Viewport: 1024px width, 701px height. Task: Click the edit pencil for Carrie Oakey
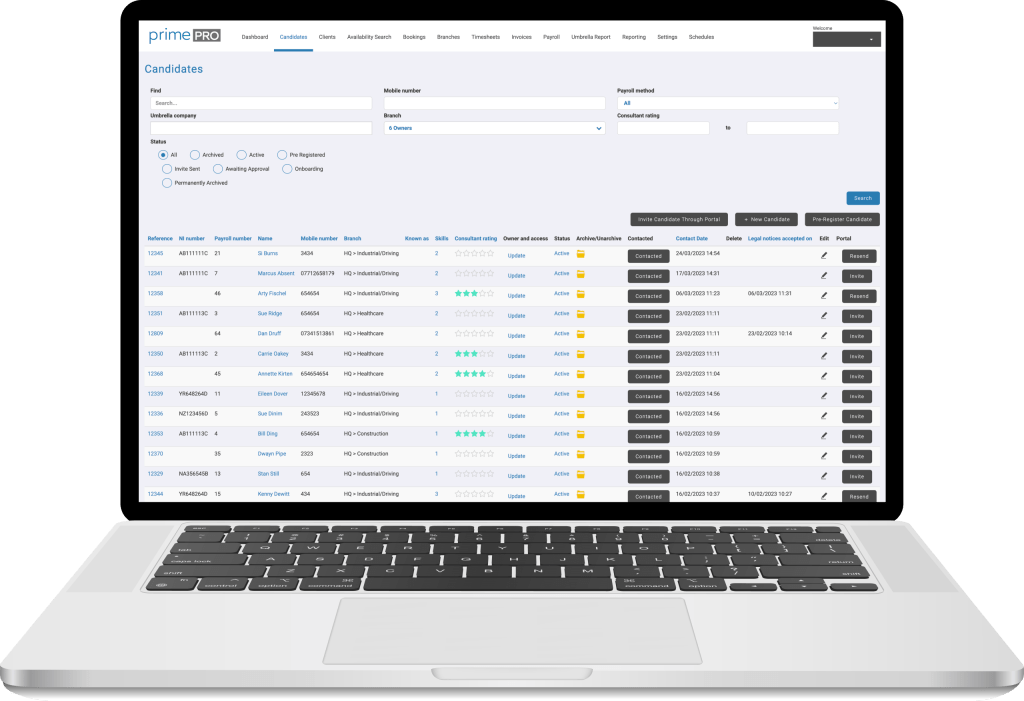coord(824,356)
